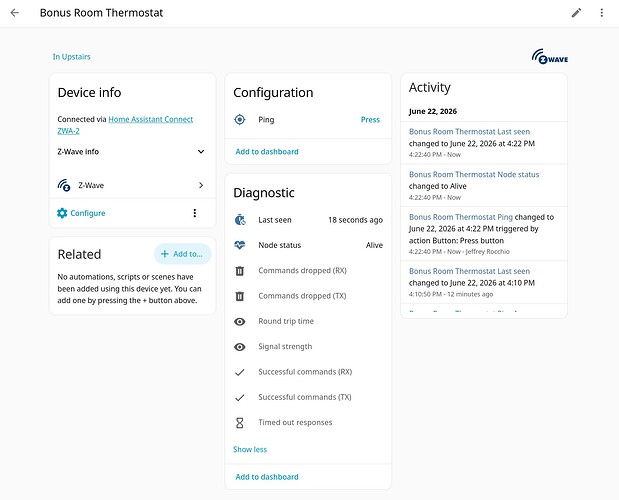
Task: Expand the Z-Wave info section
Action: pos(131,152)
